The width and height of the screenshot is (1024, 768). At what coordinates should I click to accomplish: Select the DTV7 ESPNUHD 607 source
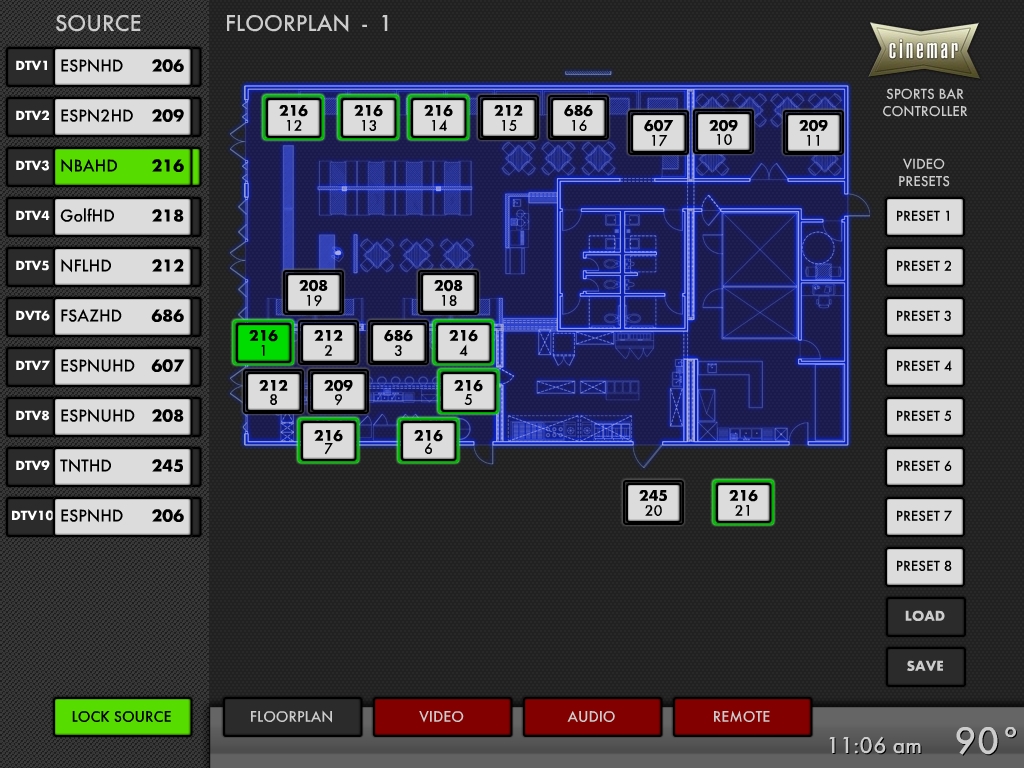coord(103,366)
